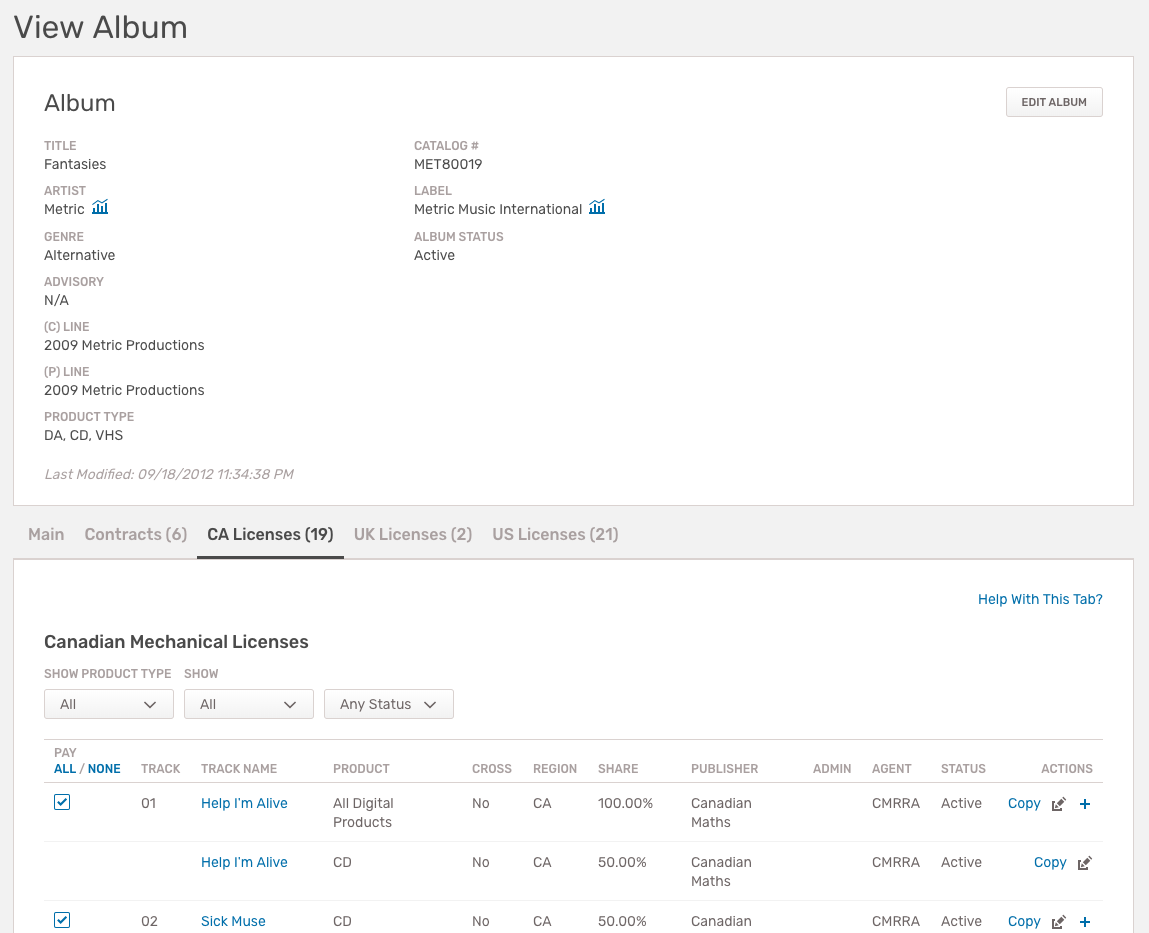Click plus icon on Sick Muse row
The width and height of the screenshot is (1149, 933).
tap(1085, 921)
